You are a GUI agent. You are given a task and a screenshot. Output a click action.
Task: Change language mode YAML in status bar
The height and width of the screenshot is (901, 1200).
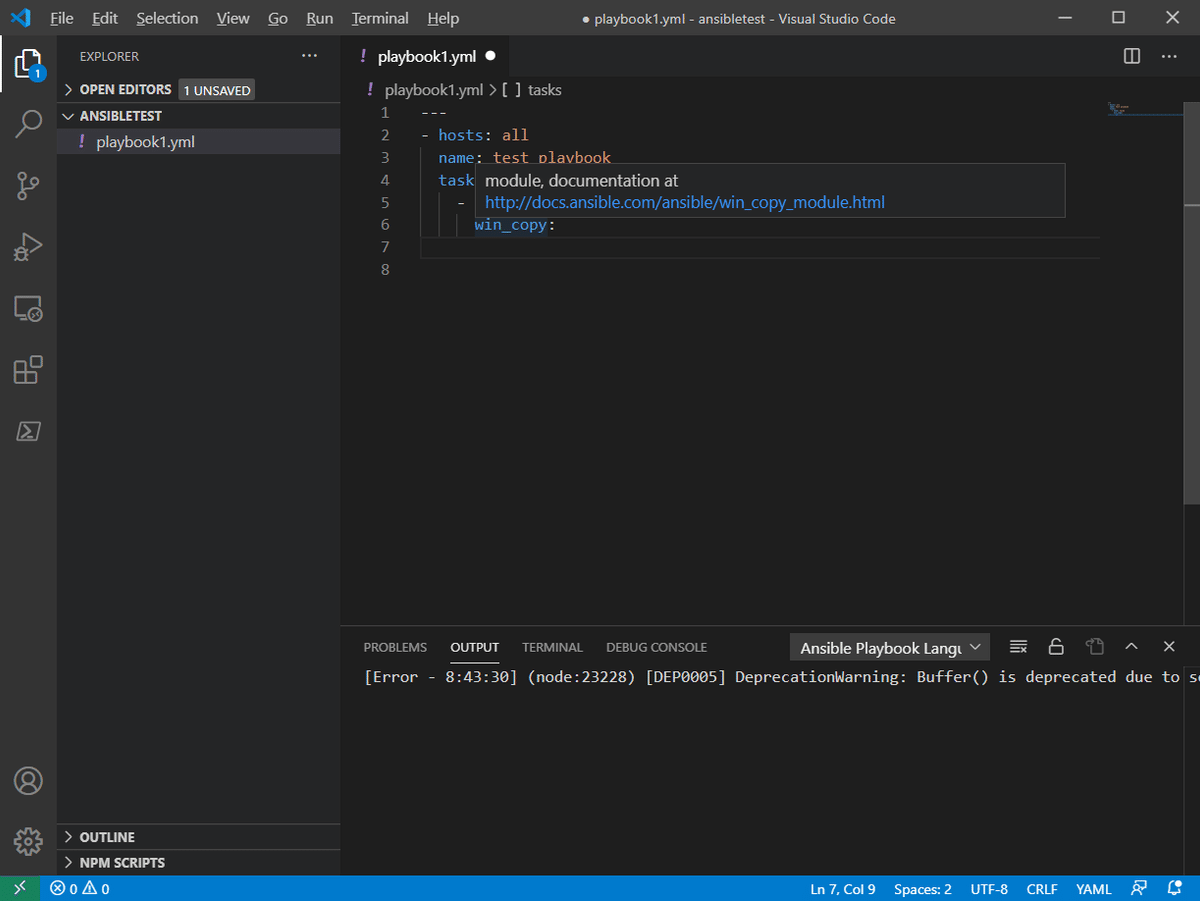tap(1094, 888)
